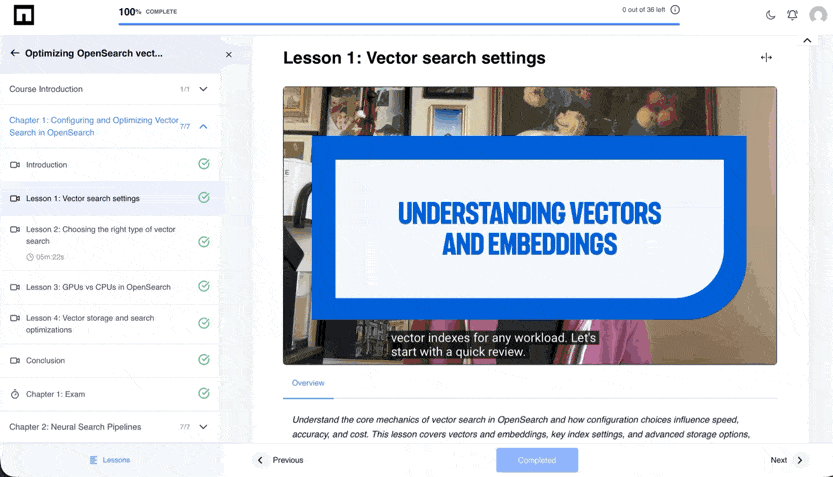Click the info icon next to lessons left
The height and width of the screenshot is (477, 833).
click(675, 10)
